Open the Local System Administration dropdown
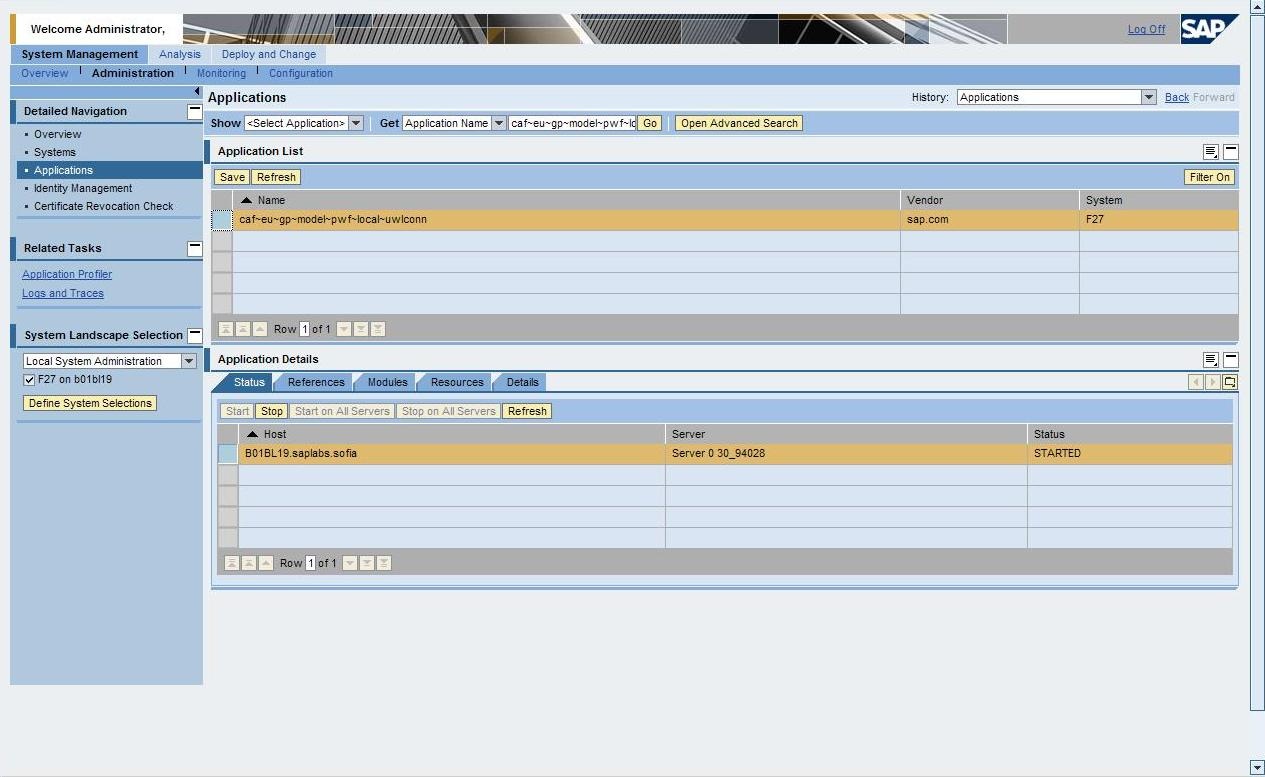The image size is (1265, 777). 189,362
